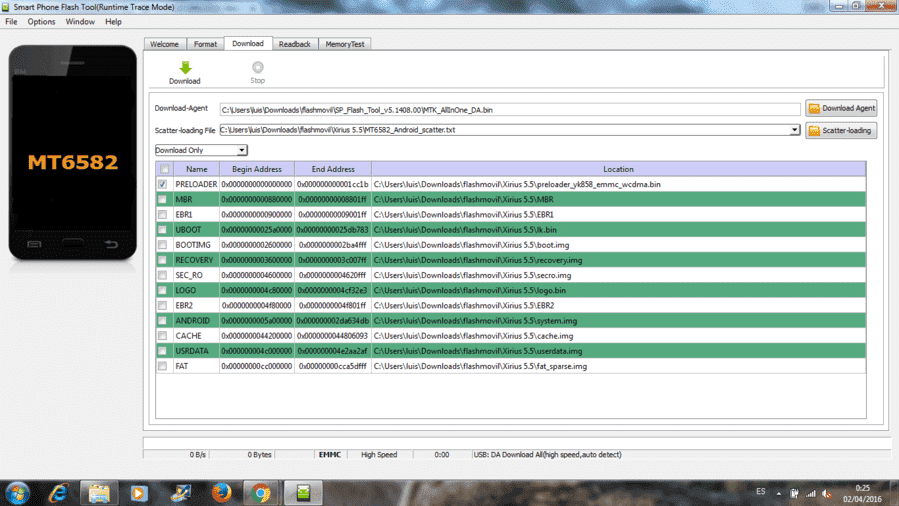Check the LOGO partition checkbox
The height and width of the screenshot is (506, 899).
[163, 291]
